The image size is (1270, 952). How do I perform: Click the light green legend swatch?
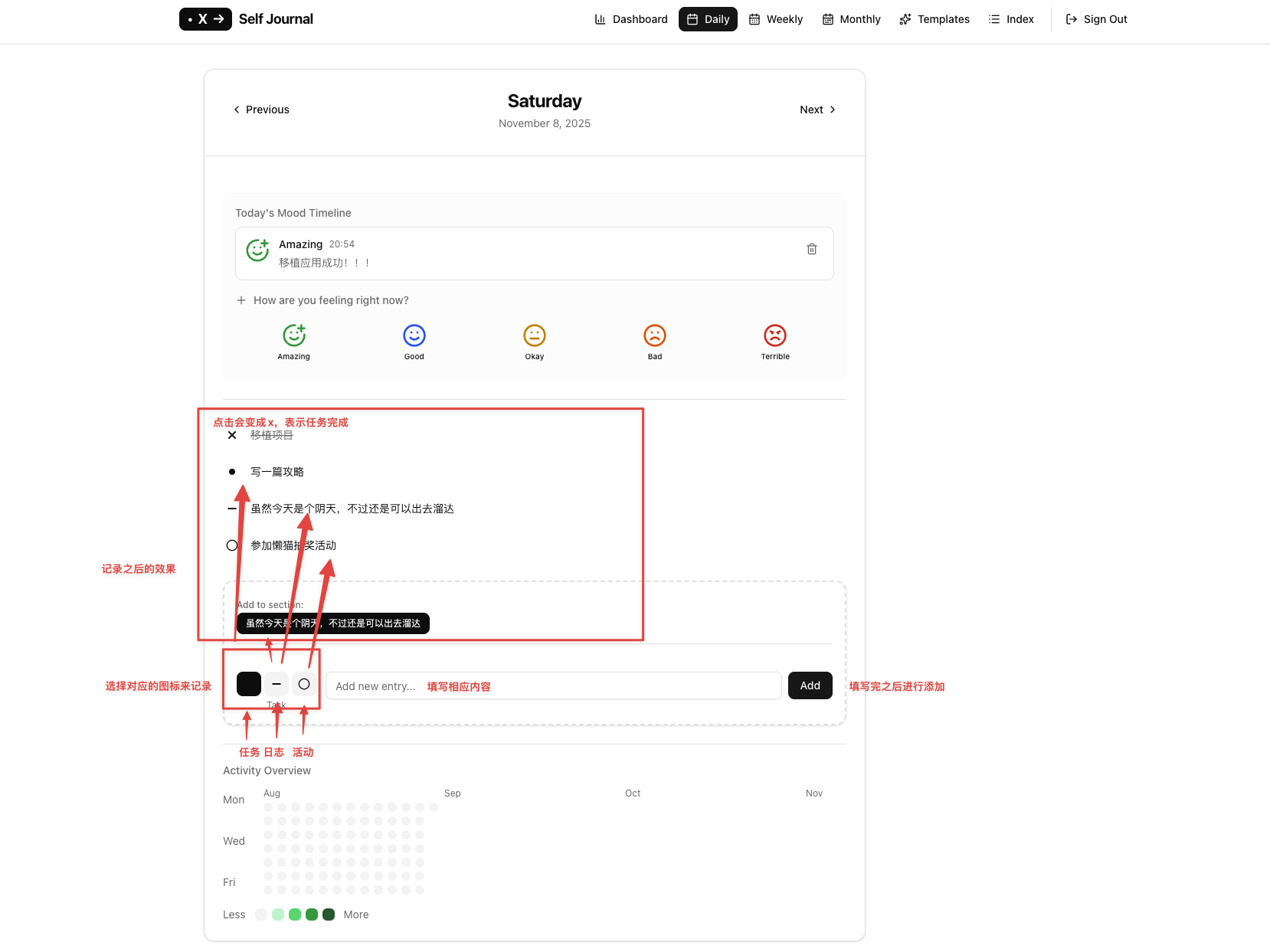point(278,914)
